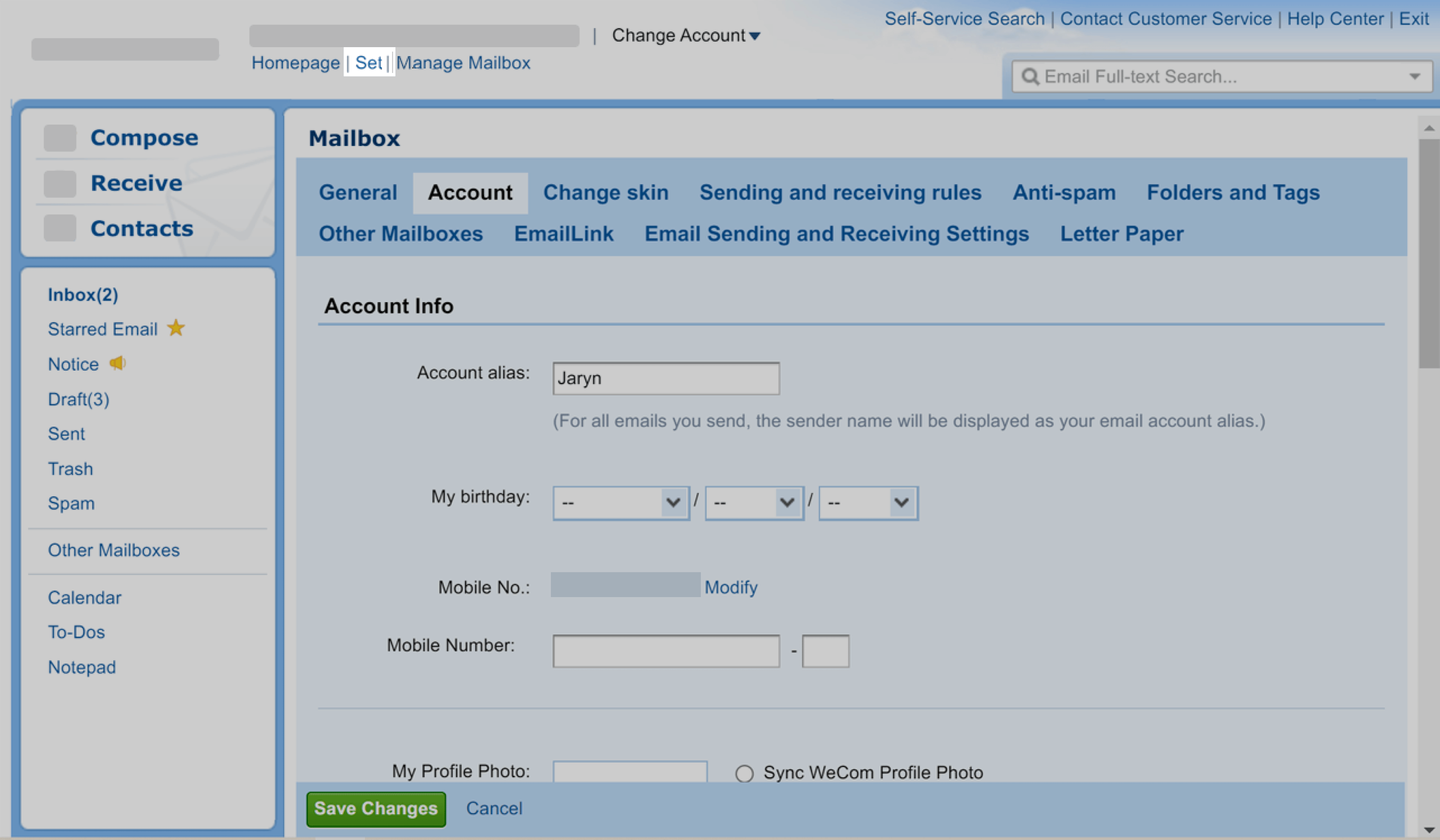Click the Contacts icon in sidebar
The width and height of the screenshot is (1440, 840).
(x=60, y=229)
